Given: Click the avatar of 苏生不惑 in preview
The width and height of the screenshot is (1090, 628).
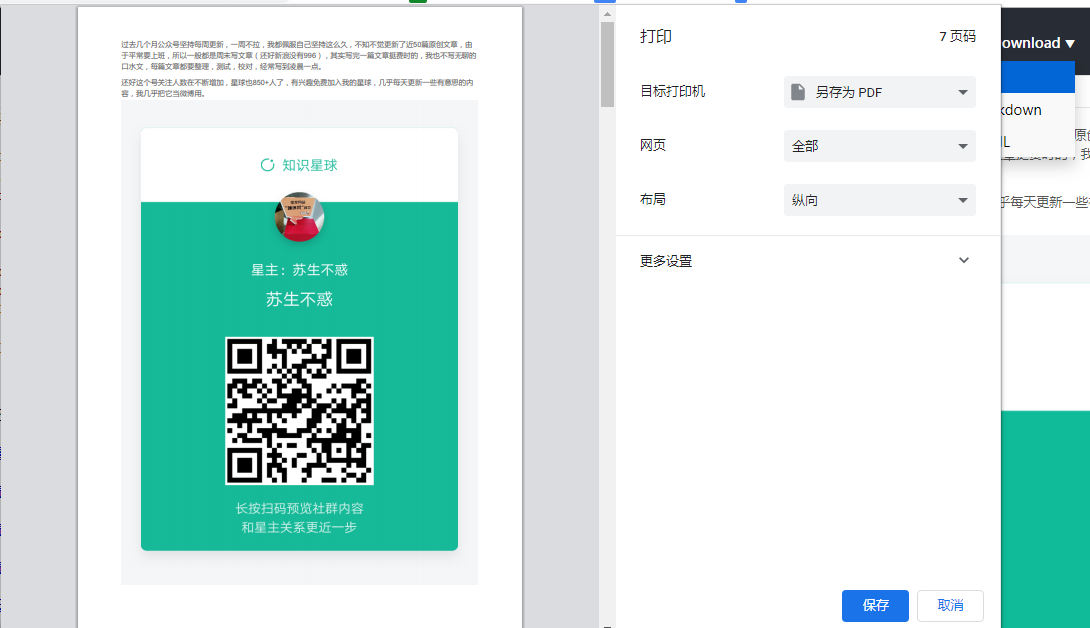Looking at the screenshot, I should 299,217.
